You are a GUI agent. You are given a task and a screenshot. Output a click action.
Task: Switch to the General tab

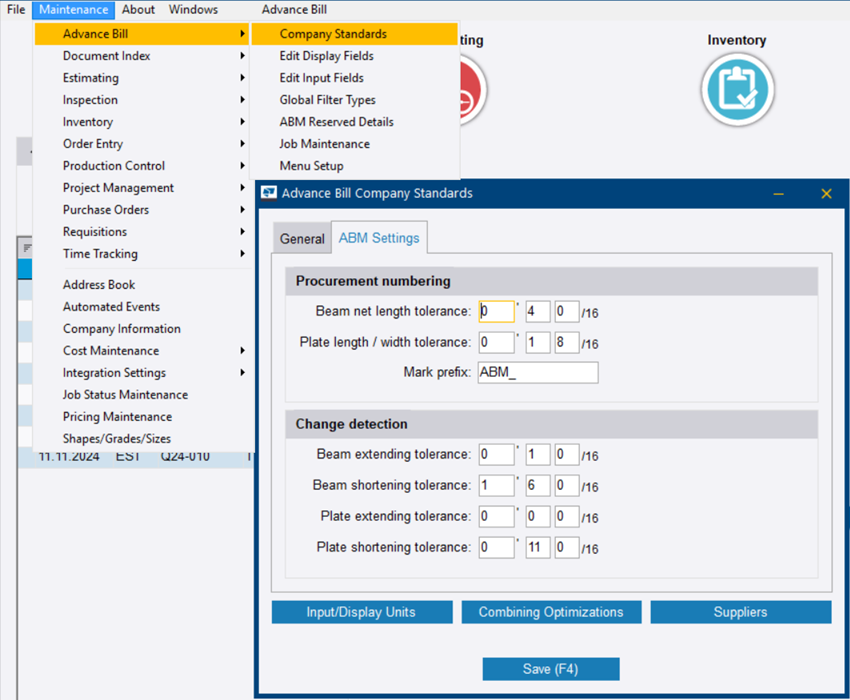[x=302, y=239]
